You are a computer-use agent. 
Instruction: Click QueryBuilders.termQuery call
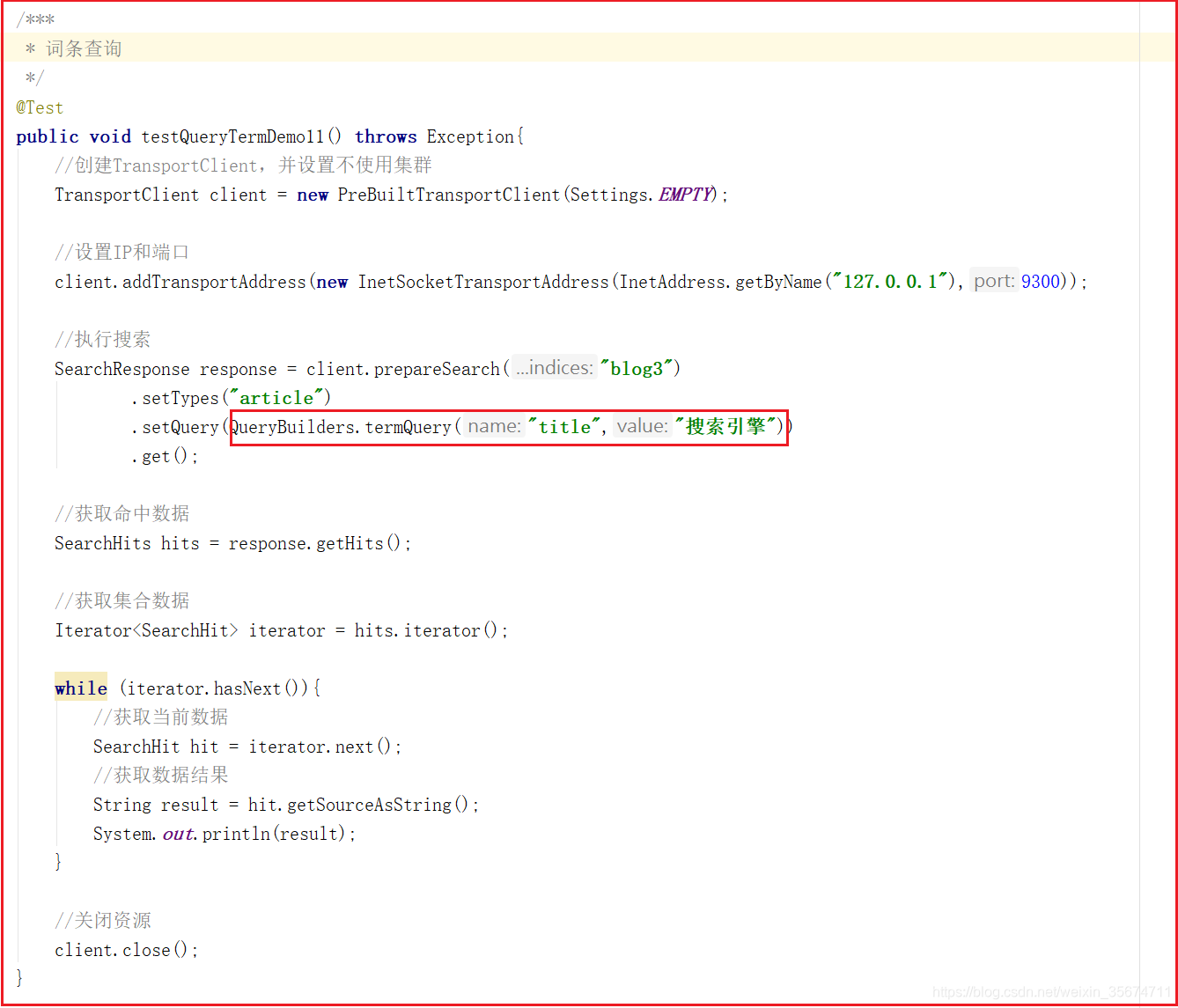[341, 427]
